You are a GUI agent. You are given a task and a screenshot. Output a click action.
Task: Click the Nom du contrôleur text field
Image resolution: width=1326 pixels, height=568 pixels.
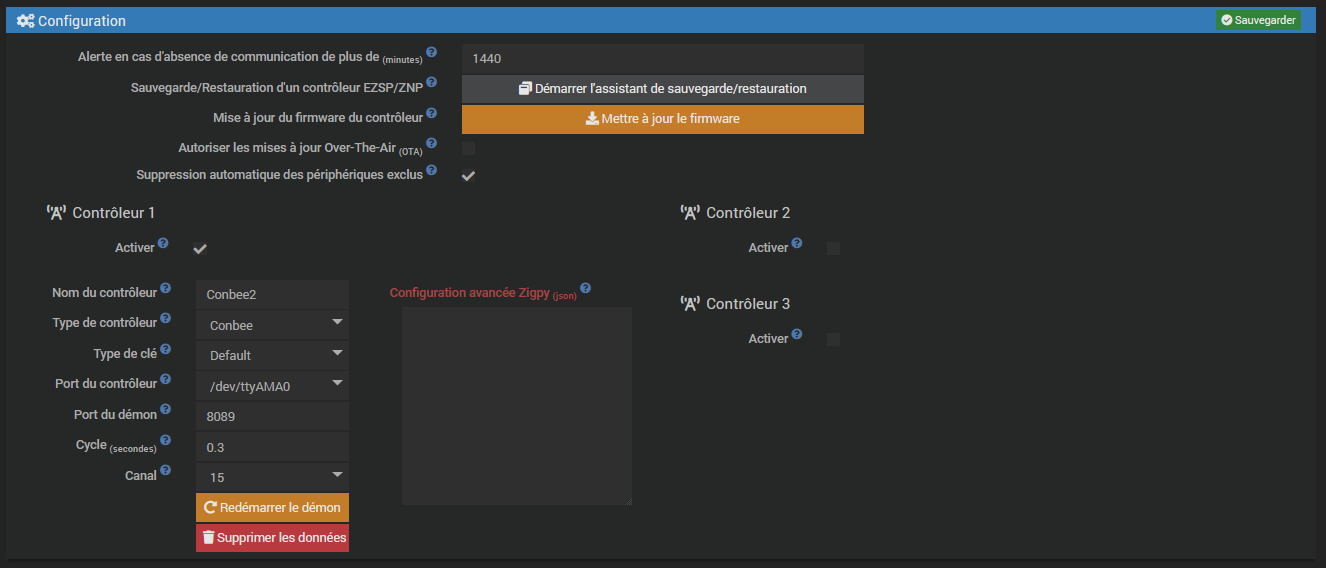(273, 295)
